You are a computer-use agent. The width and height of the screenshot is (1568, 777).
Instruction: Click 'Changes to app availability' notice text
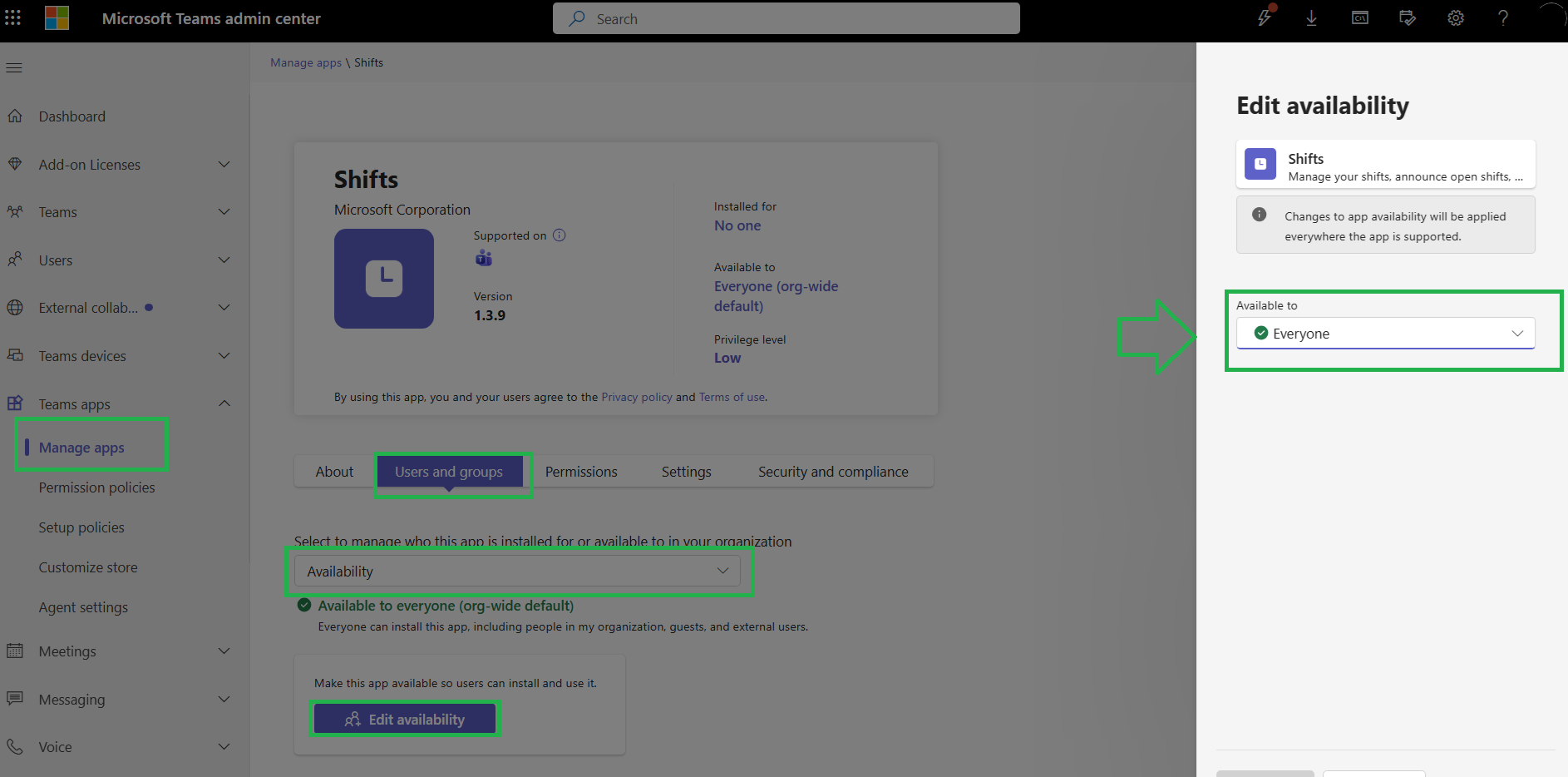[x=1395, y=226]
